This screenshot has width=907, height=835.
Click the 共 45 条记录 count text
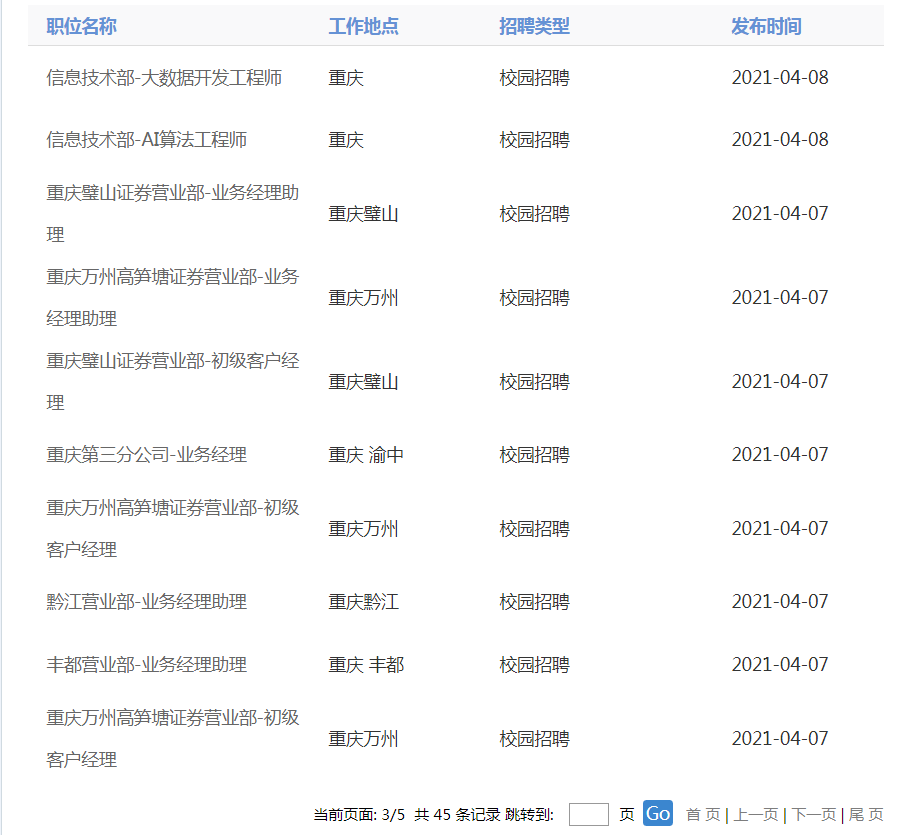(457, 815)
